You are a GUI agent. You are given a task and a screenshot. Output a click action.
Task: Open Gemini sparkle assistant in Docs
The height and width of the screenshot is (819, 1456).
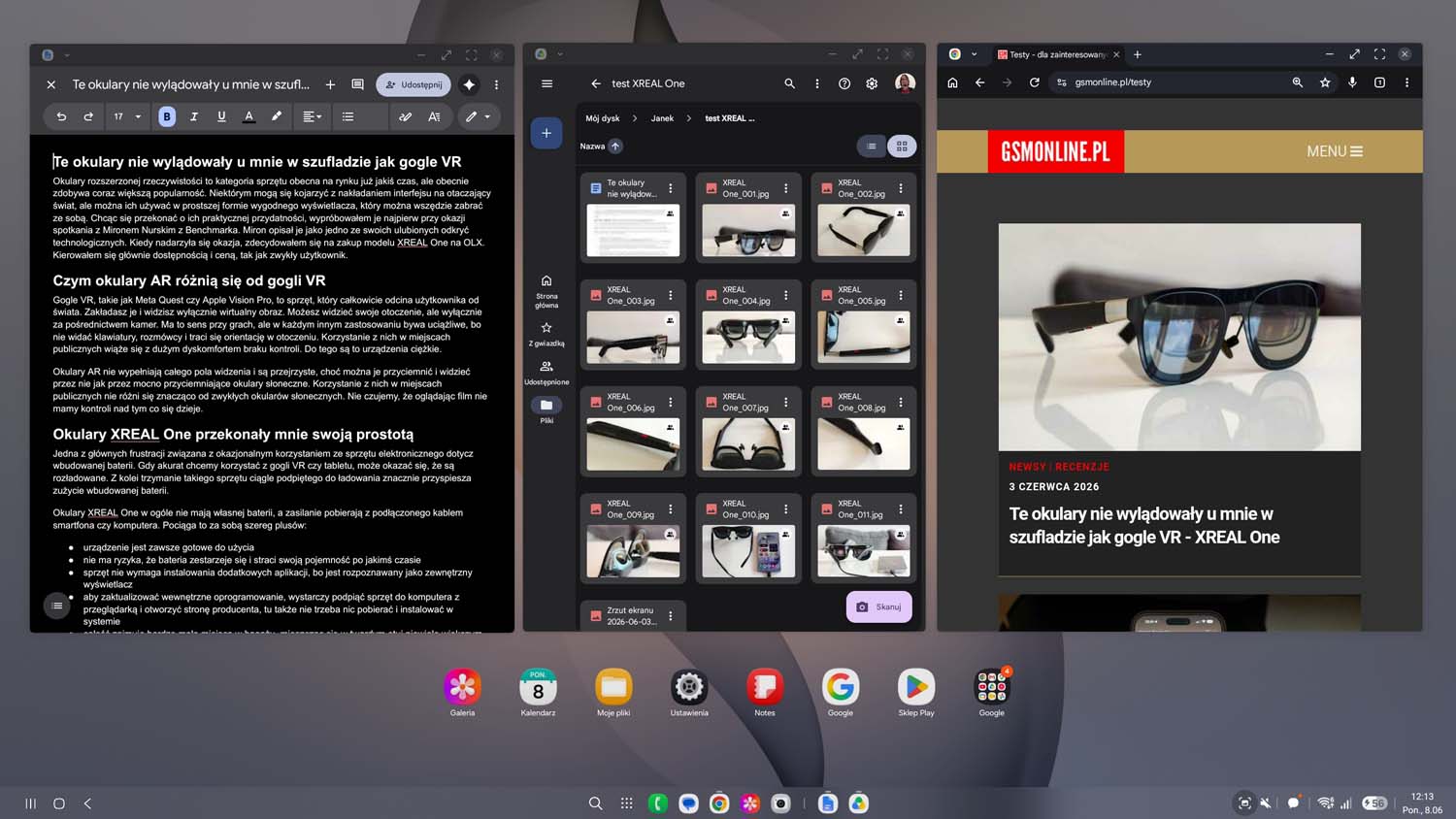click(x=470, y=84)
